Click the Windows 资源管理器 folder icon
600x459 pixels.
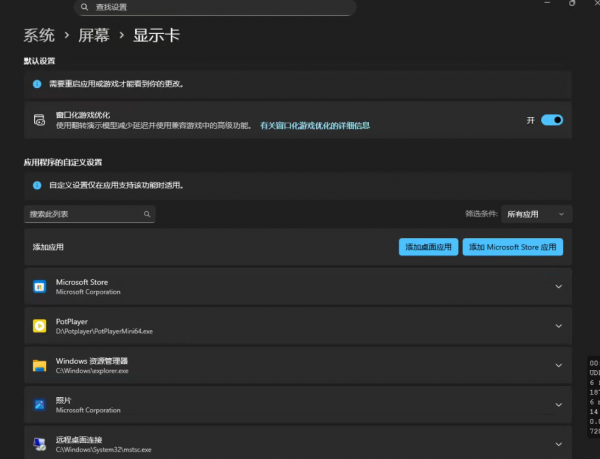pos(39,366)
